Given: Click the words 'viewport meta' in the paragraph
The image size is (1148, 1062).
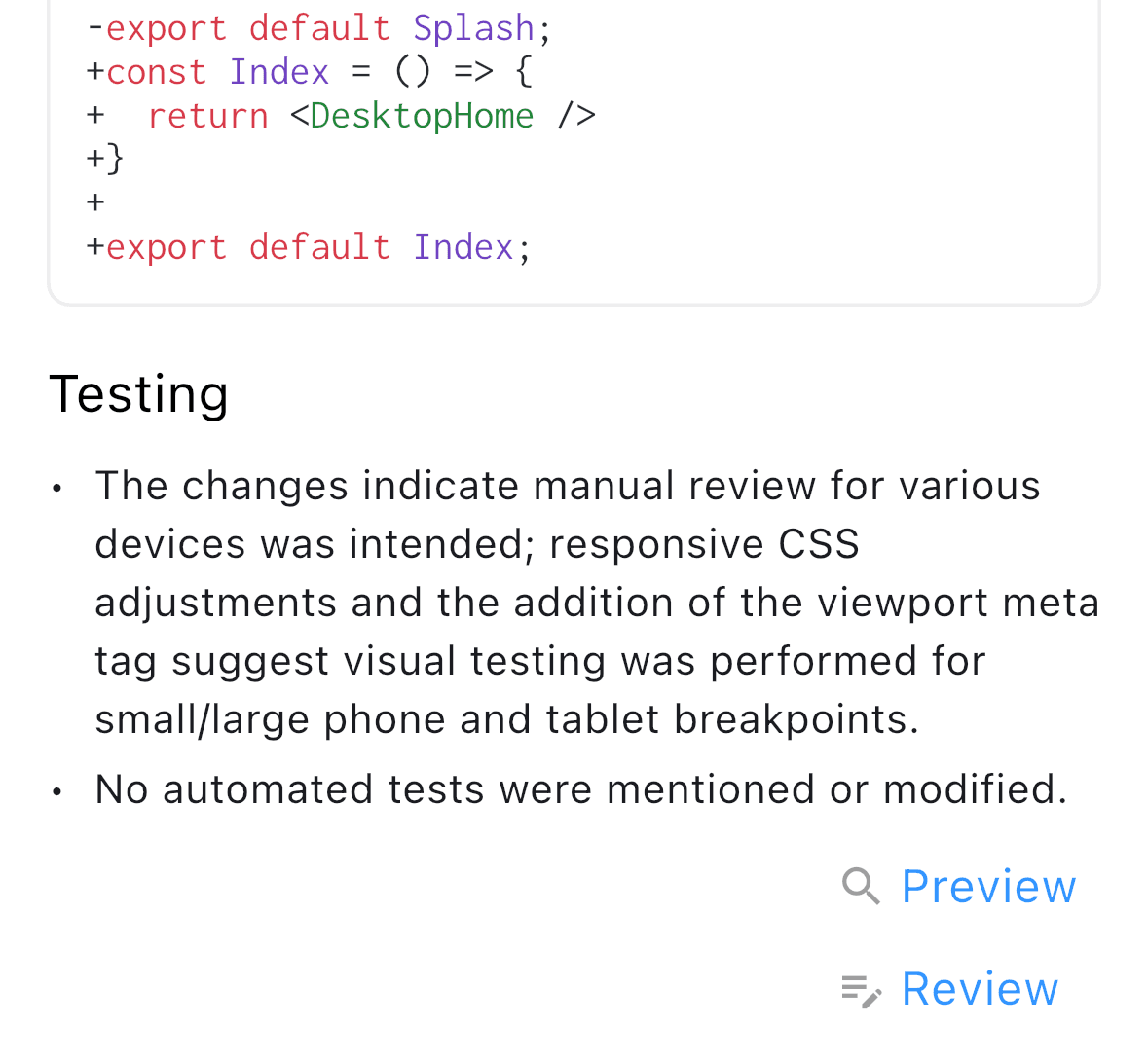Looking at the screenshot, I should [x=958, y=603].
